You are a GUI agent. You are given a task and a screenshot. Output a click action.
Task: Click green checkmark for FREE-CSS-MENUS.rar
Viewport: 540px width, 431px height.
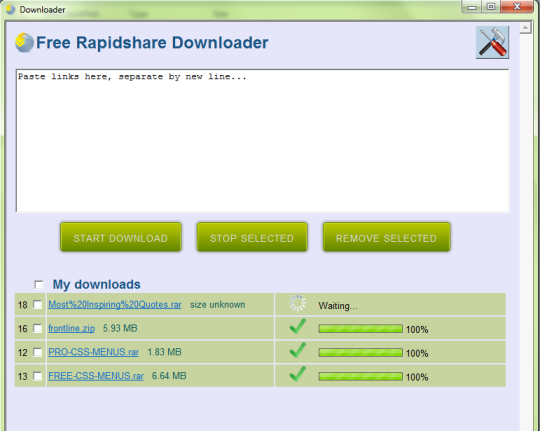tap(298, 374)
